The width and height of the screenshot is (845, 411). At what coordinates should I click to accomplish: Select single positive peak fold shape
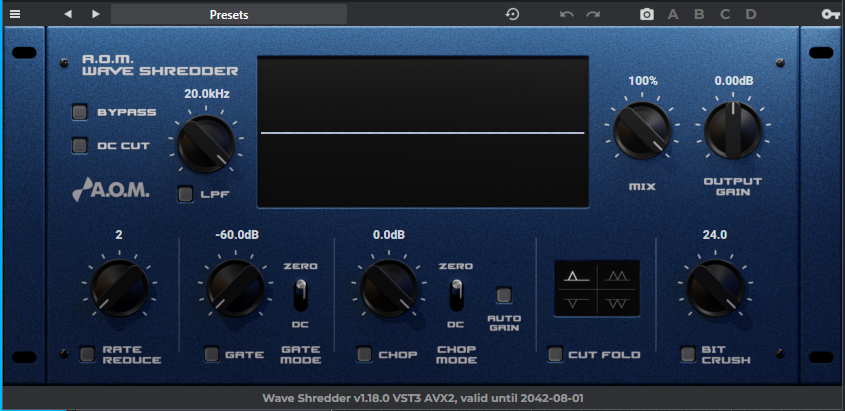point(577,276)
